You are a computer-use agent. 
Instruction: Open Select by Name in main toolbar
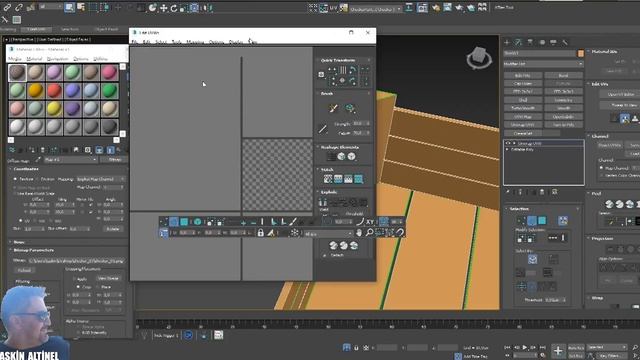point(81,7)
